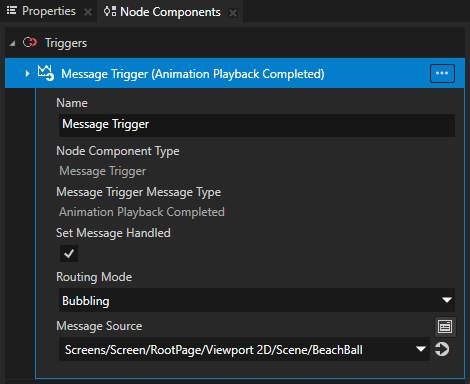470x384 pixels.
Task: Click the Name label
Action: [72, 103]
